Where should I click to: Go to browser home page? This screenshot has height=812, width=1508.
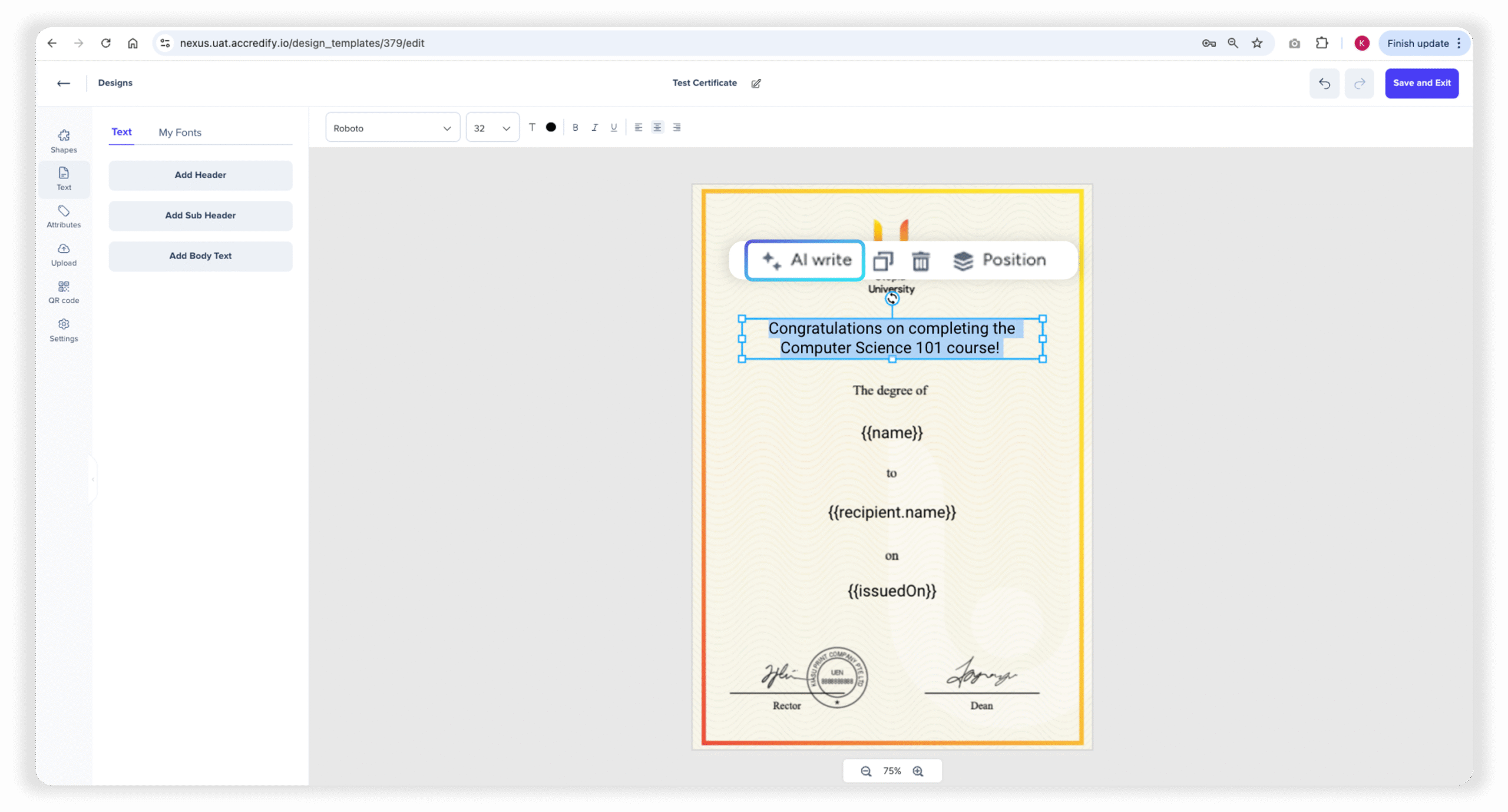(133, 43)
